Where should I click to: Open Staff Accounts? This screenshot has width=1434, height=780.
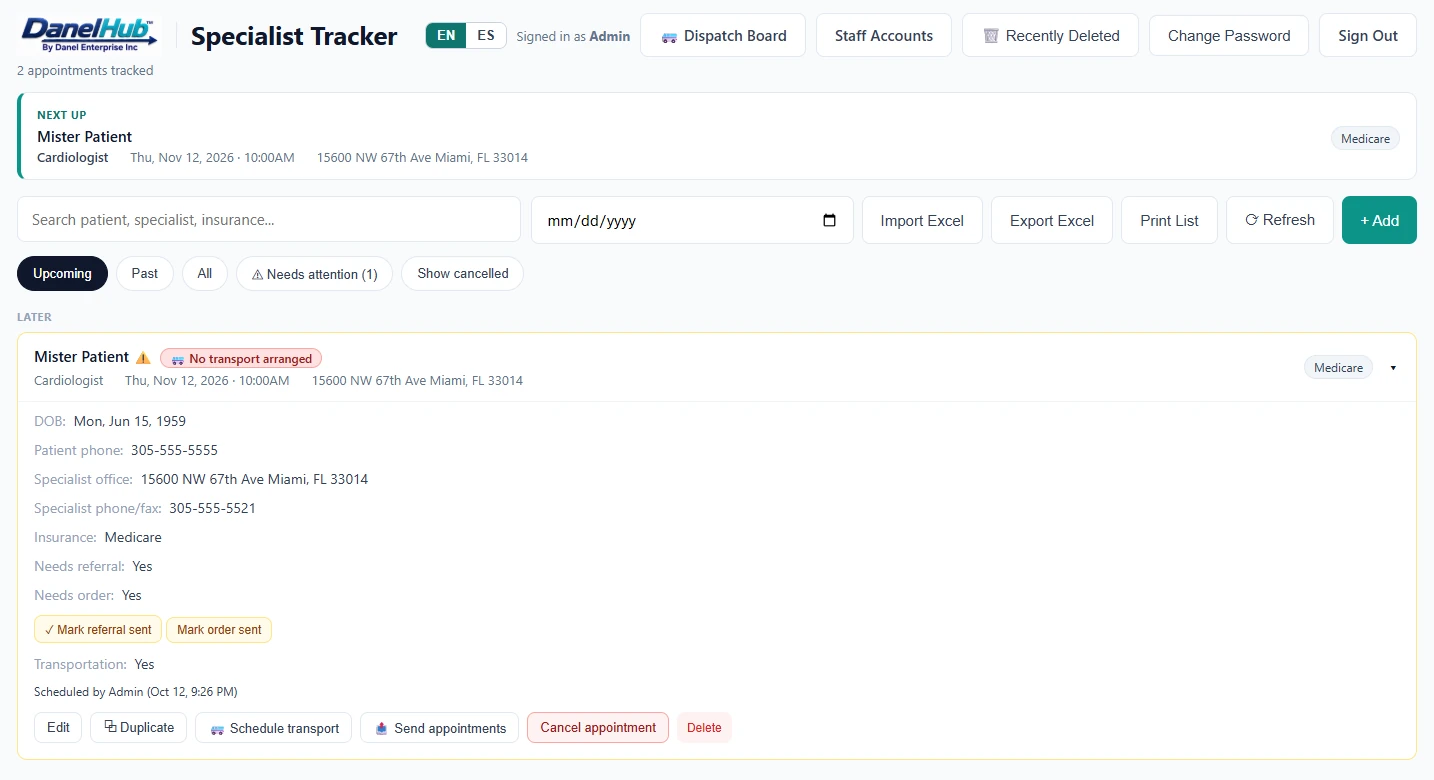pyautogui.click(x=884, y=35)
